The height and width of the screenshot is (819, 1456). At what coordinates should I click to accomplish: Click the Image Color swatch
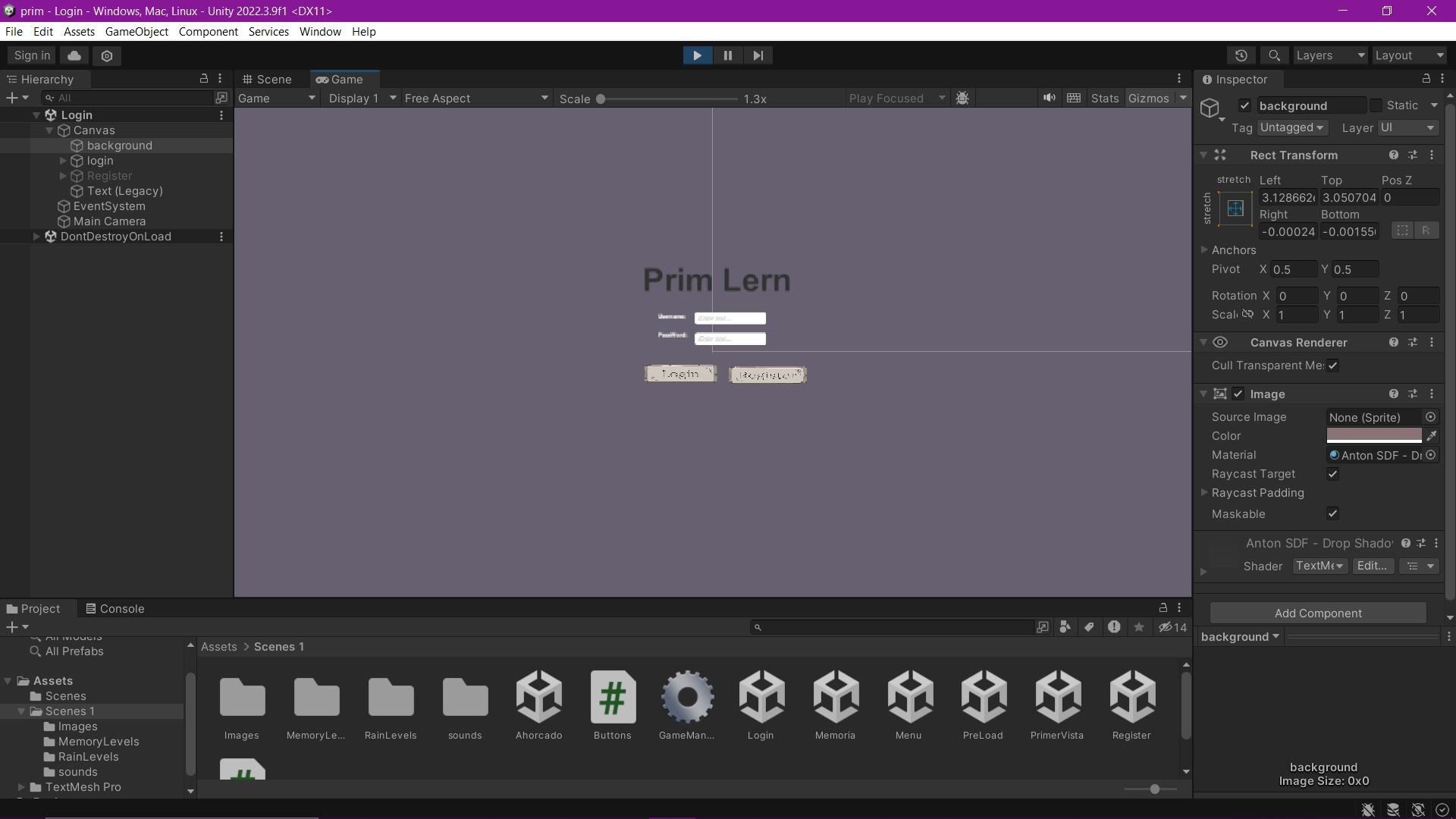[x=1373, y=436]
